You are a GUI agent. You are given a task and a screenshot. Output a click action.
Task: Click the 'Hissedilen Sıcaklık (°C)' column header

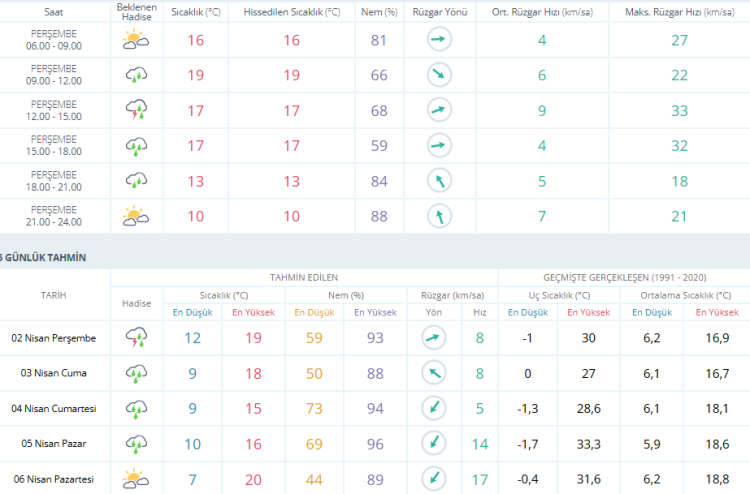pyautogui.click(x=290, y=11)
